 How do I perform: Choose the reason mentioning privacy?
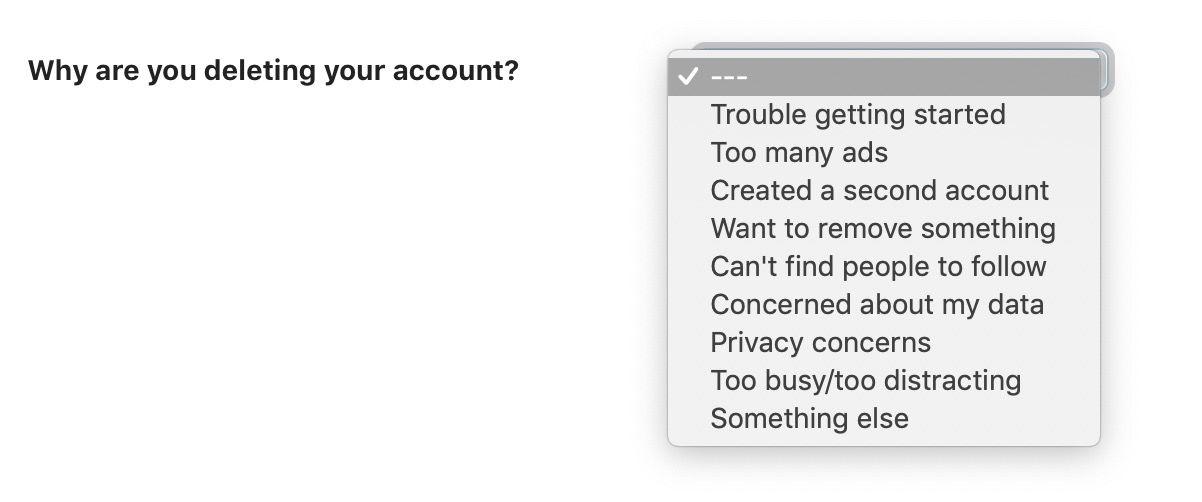click(x=820, y=343)
